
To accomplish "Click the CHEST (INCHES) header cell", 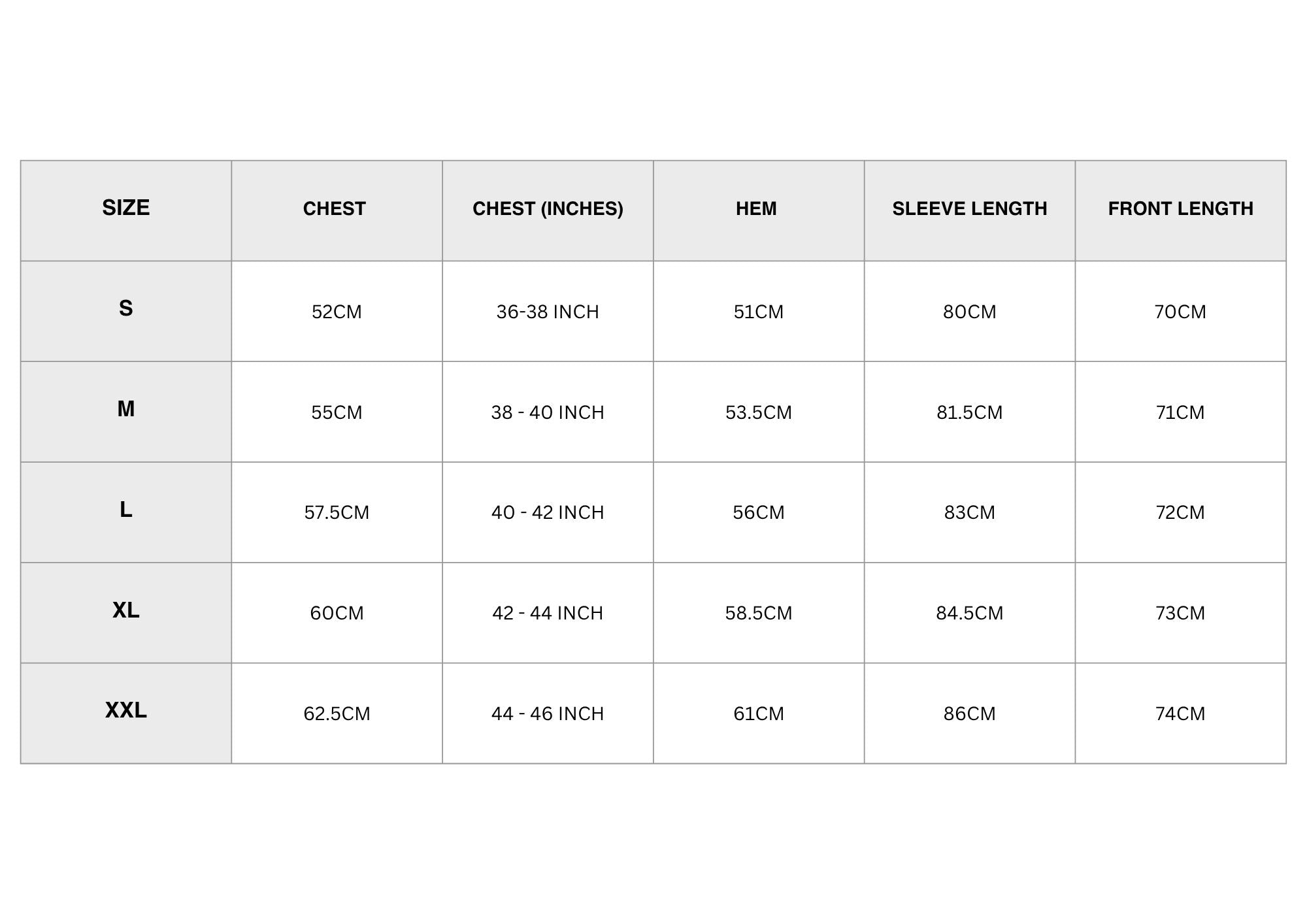I will coord(548,209).
